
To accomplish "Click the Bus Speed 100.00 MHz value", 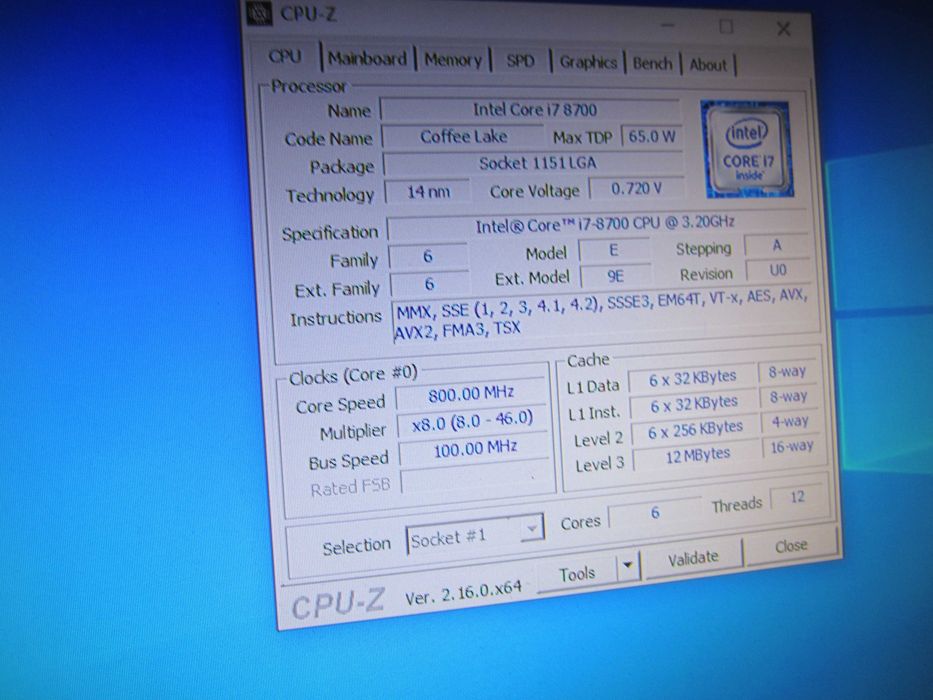I will click(x=474, y=448).
